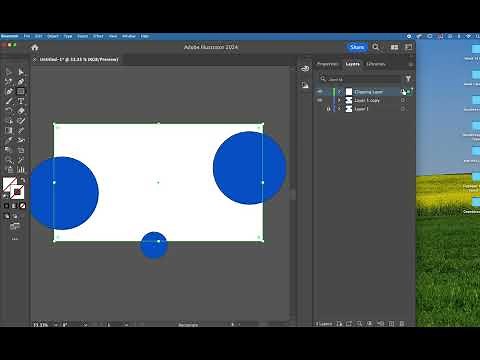Set paint type to Gradient
480x360 pixels.
point(14,206)
